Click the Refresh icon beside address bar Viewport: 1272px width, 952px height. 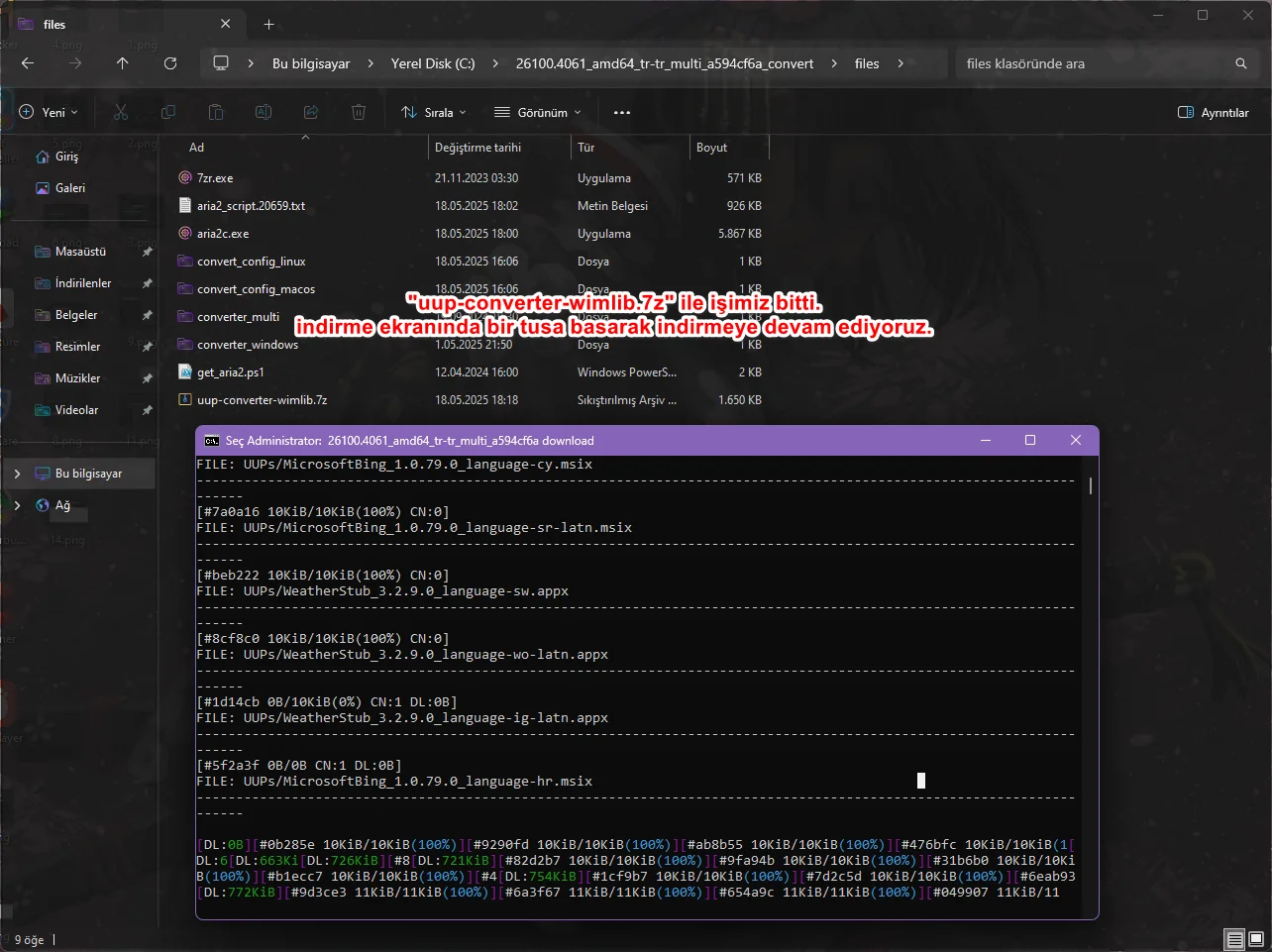[x=170, y=63]
